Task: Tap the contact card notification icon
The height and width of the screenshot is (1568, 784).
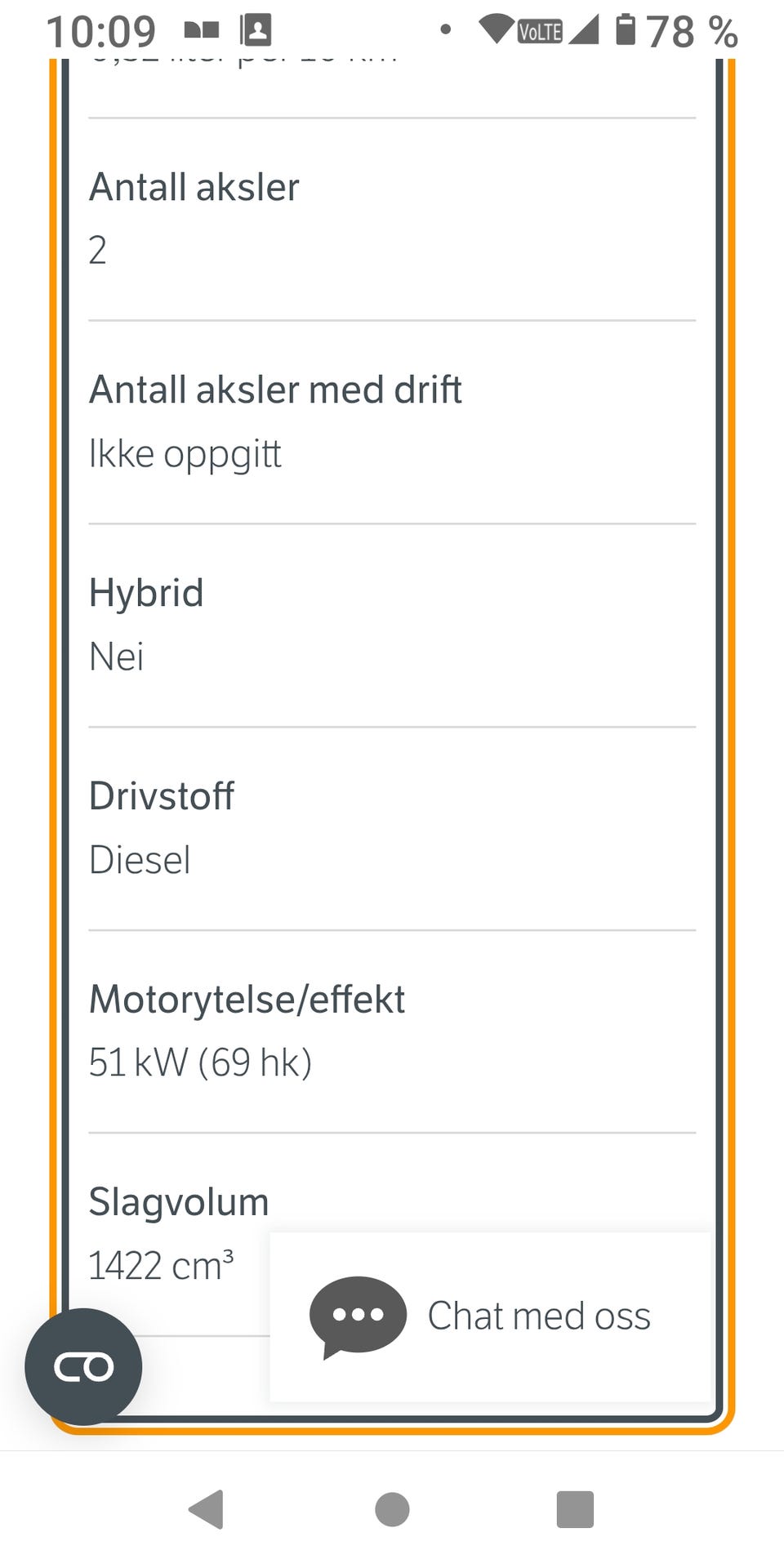Action: [x=256, y=30]
